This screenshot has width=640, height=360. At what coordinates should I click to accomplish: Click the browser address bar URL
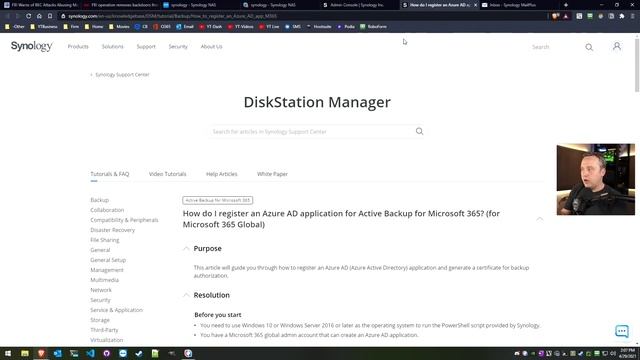(x=172, y=16)
